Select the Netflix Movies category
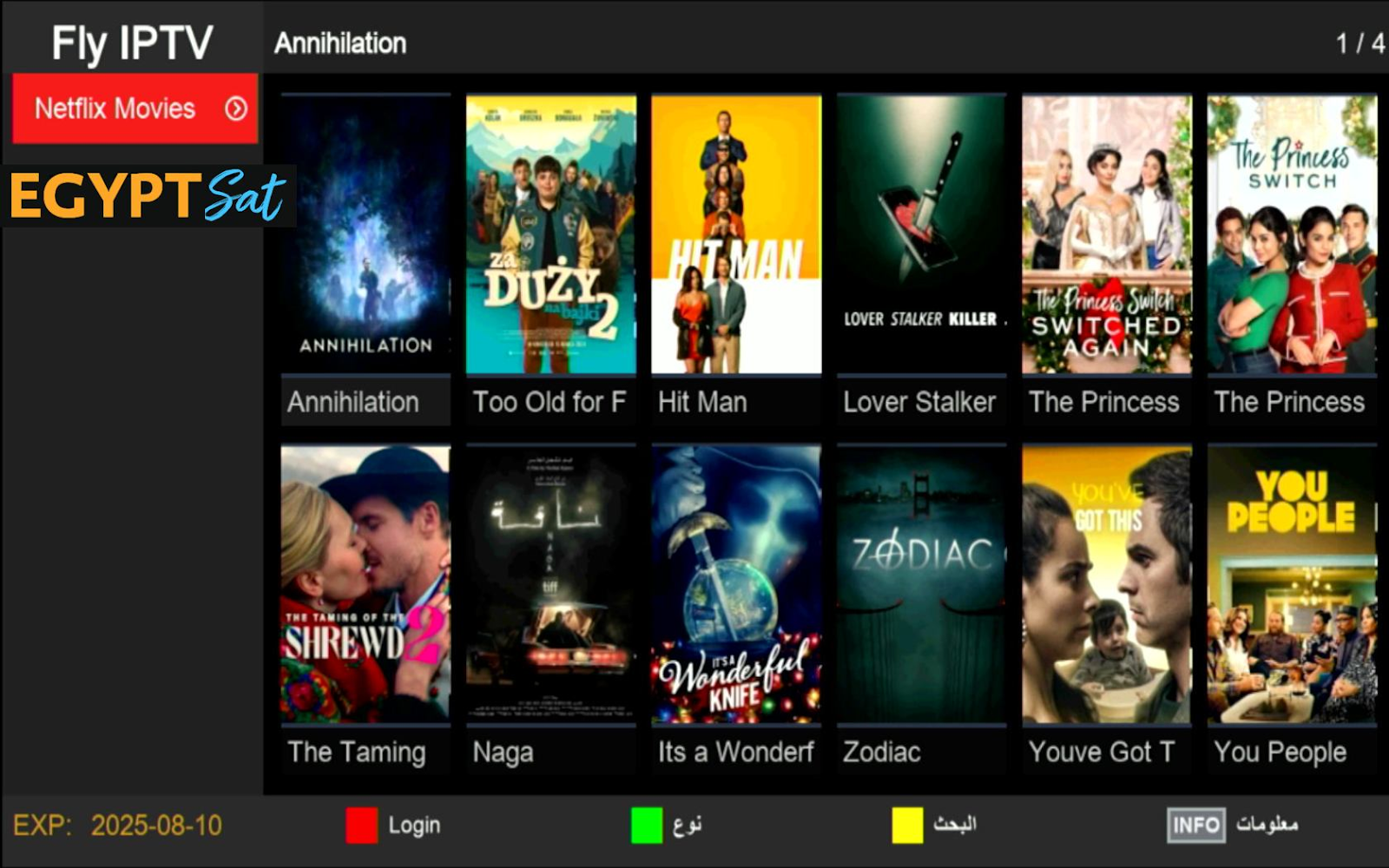Screen dimensions: 1389x868 point(135,108)
